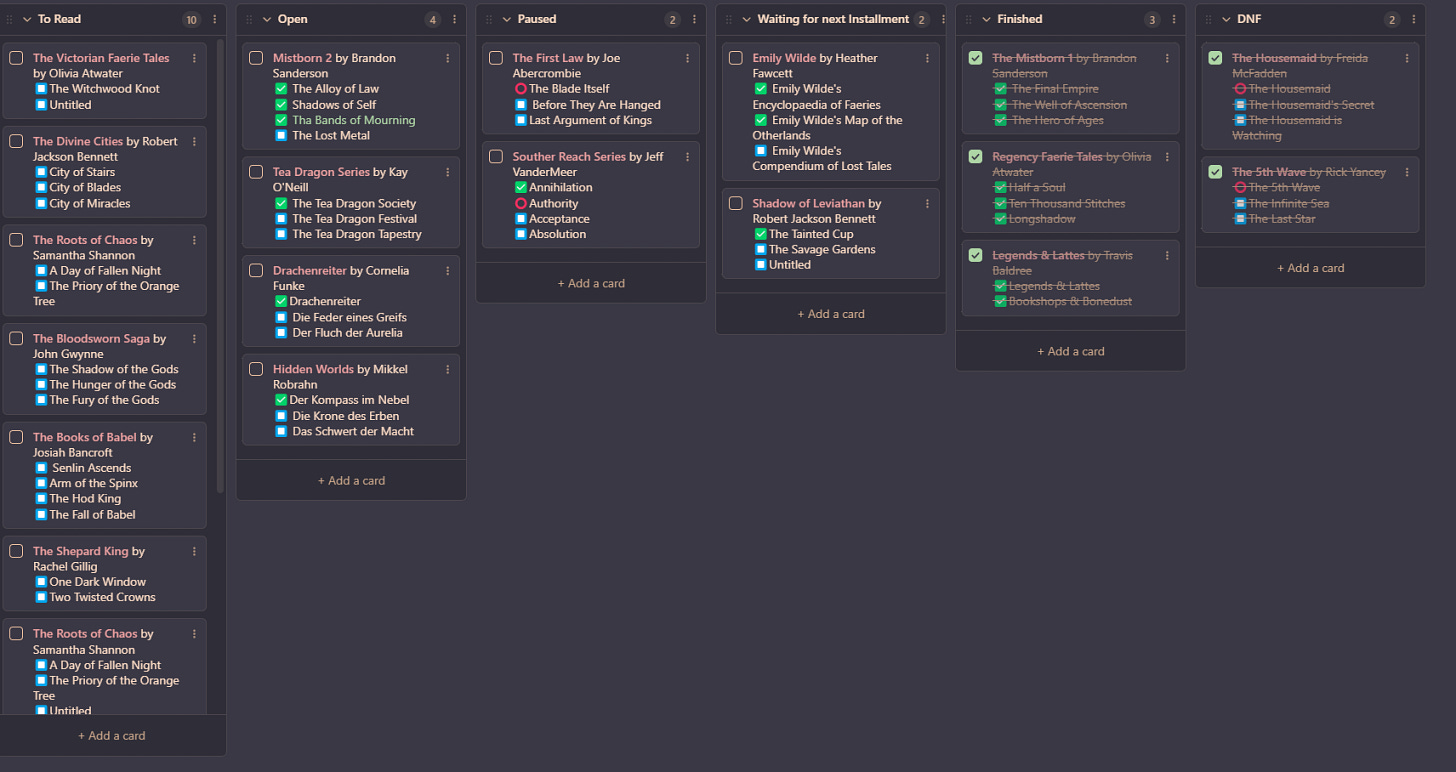Open the Finished lane three-dot menu

[x=1175, y=19]
